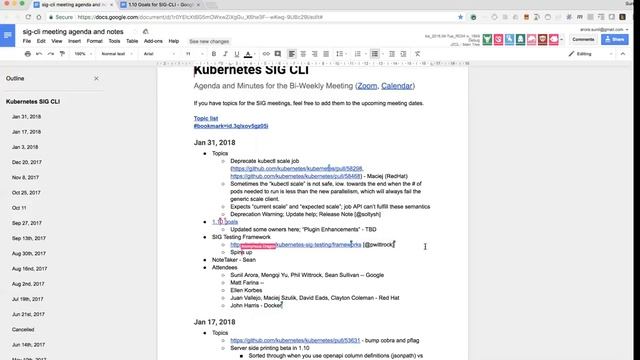Clear formatting from the selection
This screenshot has height=360, width=640.
(x=417, y=54)
